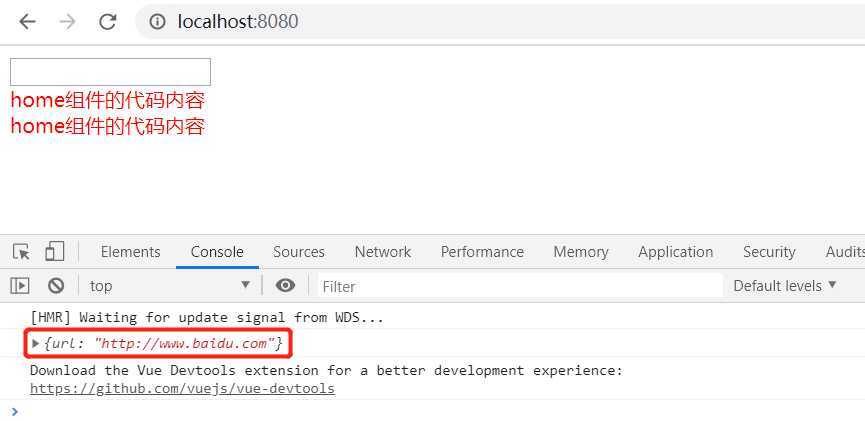Viewport: 865px width, 421px height.
Task: Reload the localhost page
Action: (108, 22)
